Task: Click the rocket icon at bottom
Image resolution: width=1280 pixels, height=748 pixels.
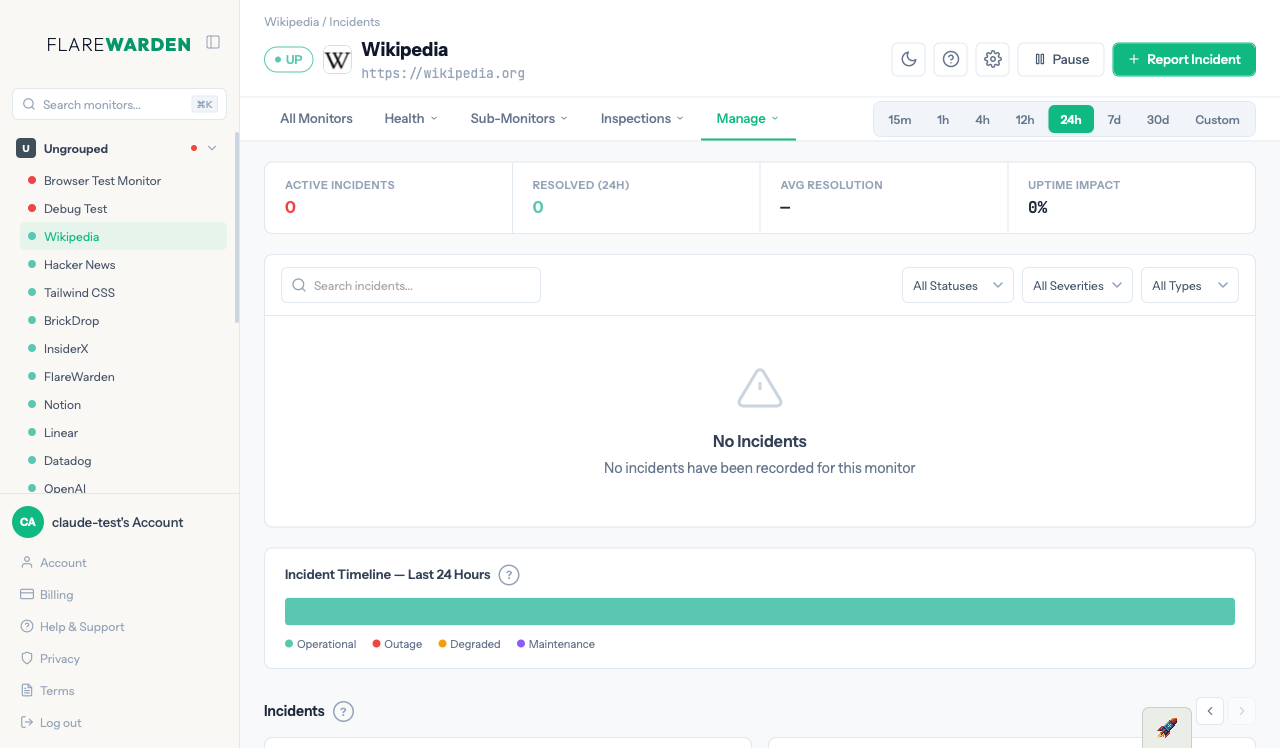Action: tap(1166, 727)
